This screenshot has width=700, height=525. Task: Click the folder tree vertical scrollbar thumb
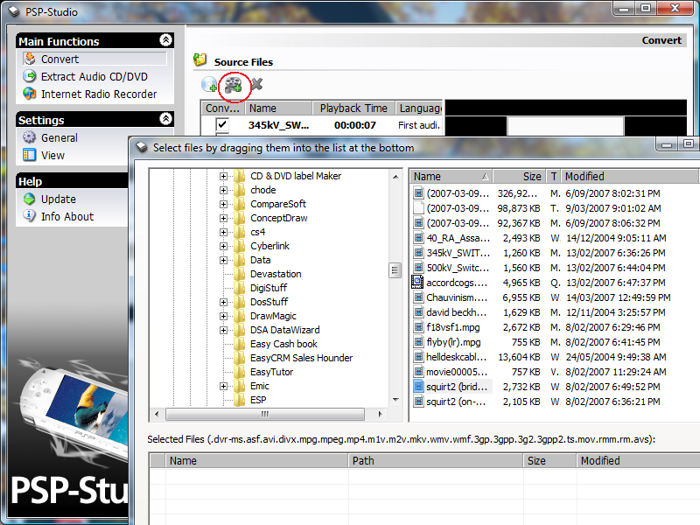click(x=395, y=270)
